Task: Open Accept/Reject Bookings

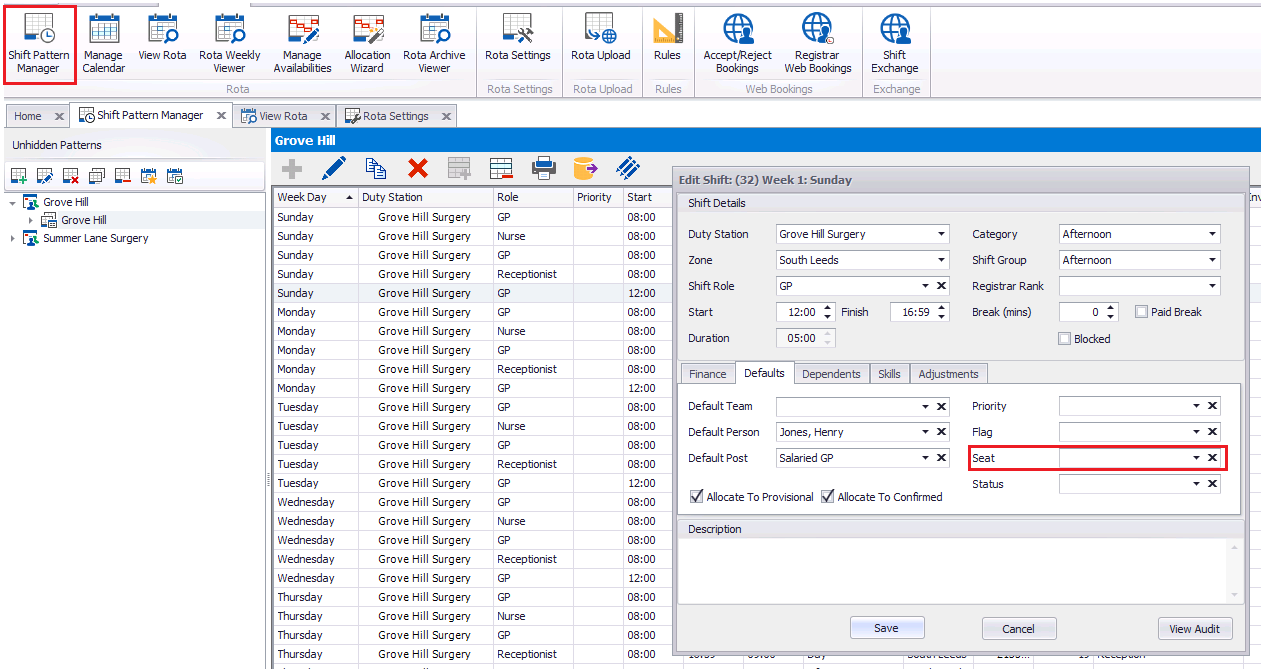Action: pyautogui.click(x=738, y=44)
